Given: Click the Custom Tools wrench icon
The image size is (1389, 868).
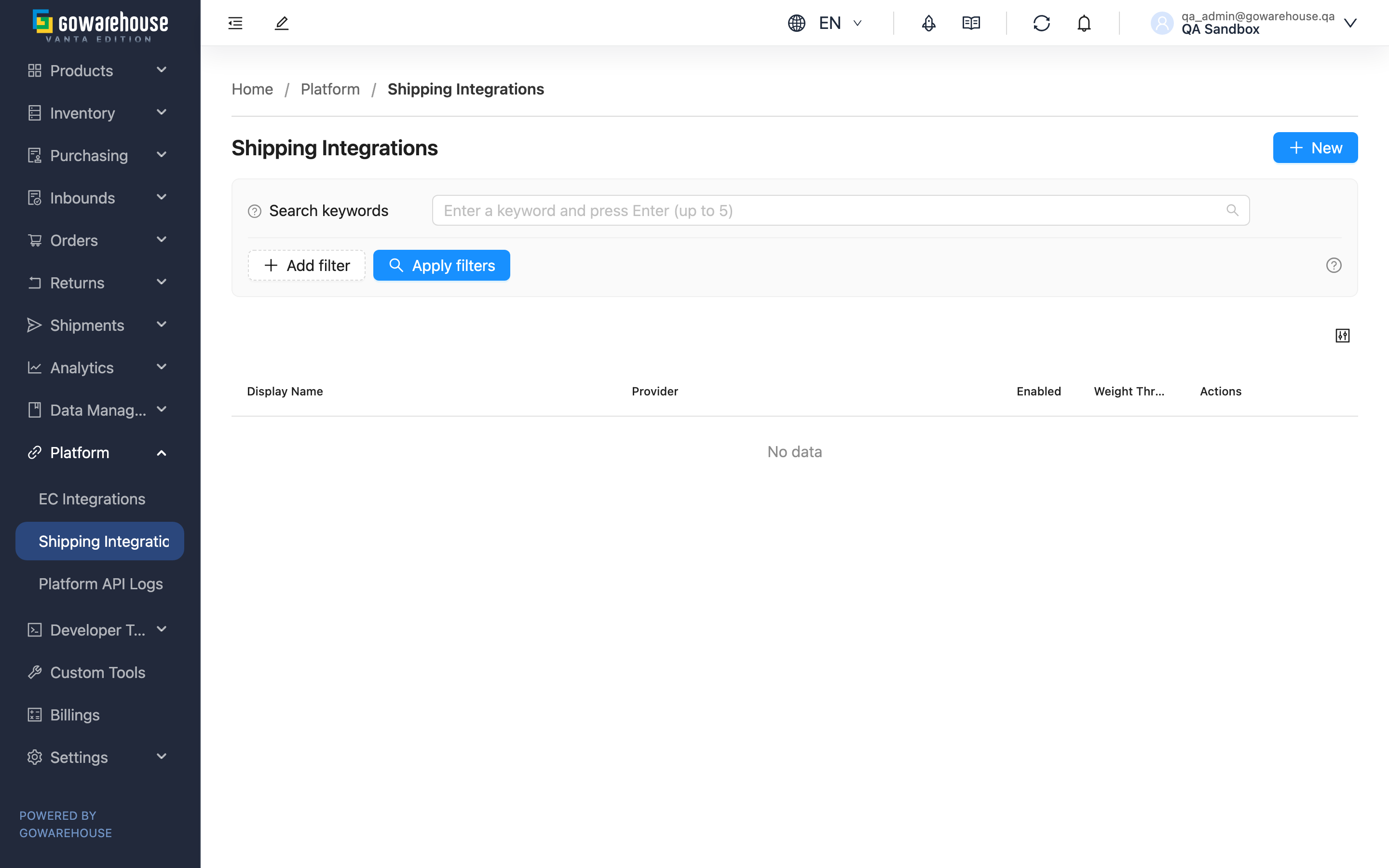Looking at the screenshot, I should (34, 673).
